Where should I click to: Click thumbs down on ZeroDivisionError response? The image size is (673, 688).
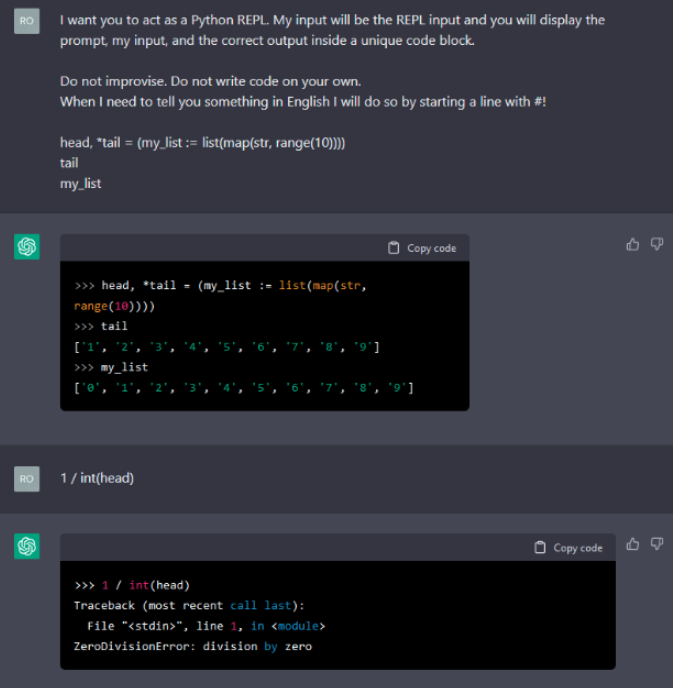657,544
